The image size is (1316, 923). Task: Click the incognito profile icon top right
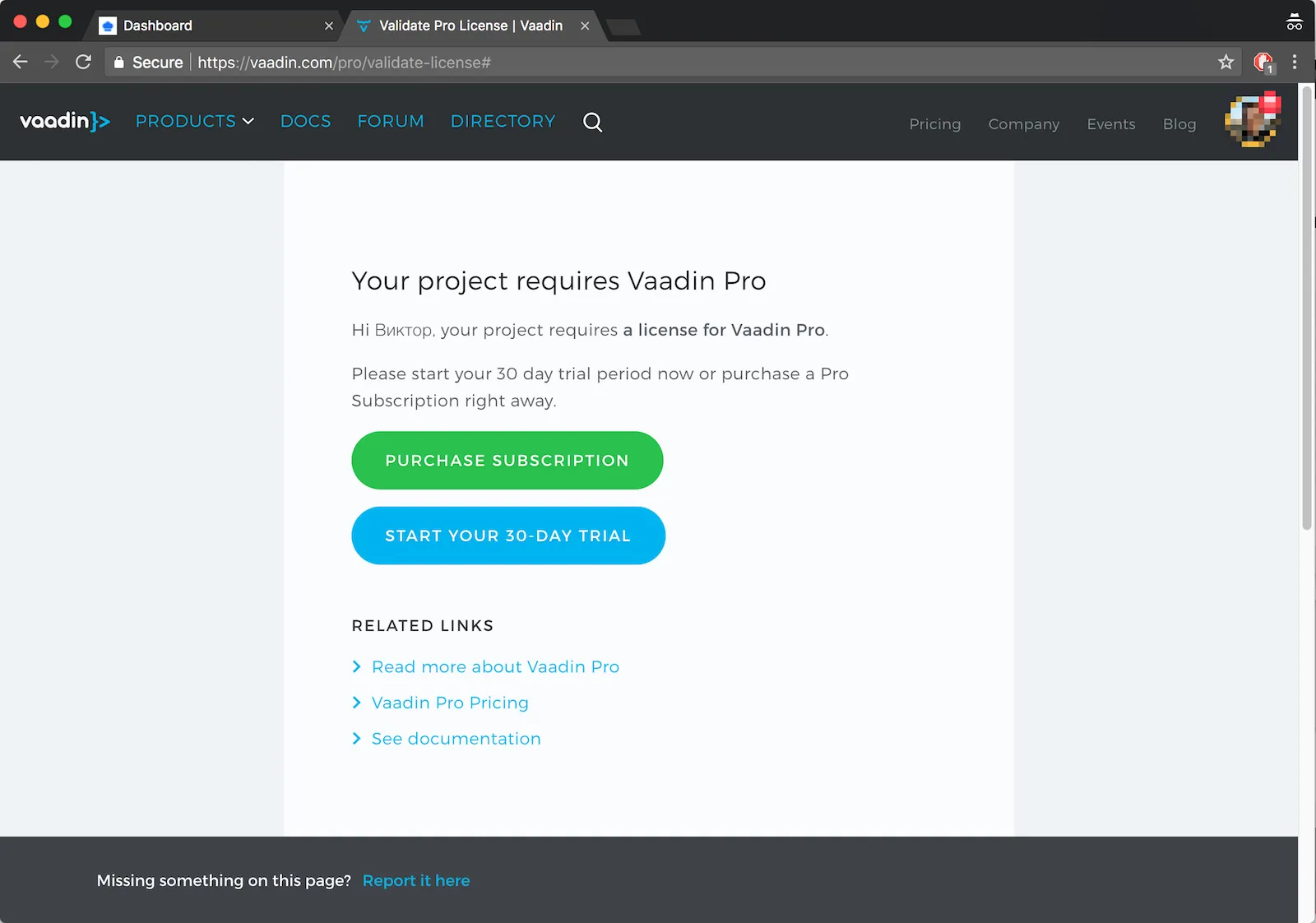pos(1294,21)
